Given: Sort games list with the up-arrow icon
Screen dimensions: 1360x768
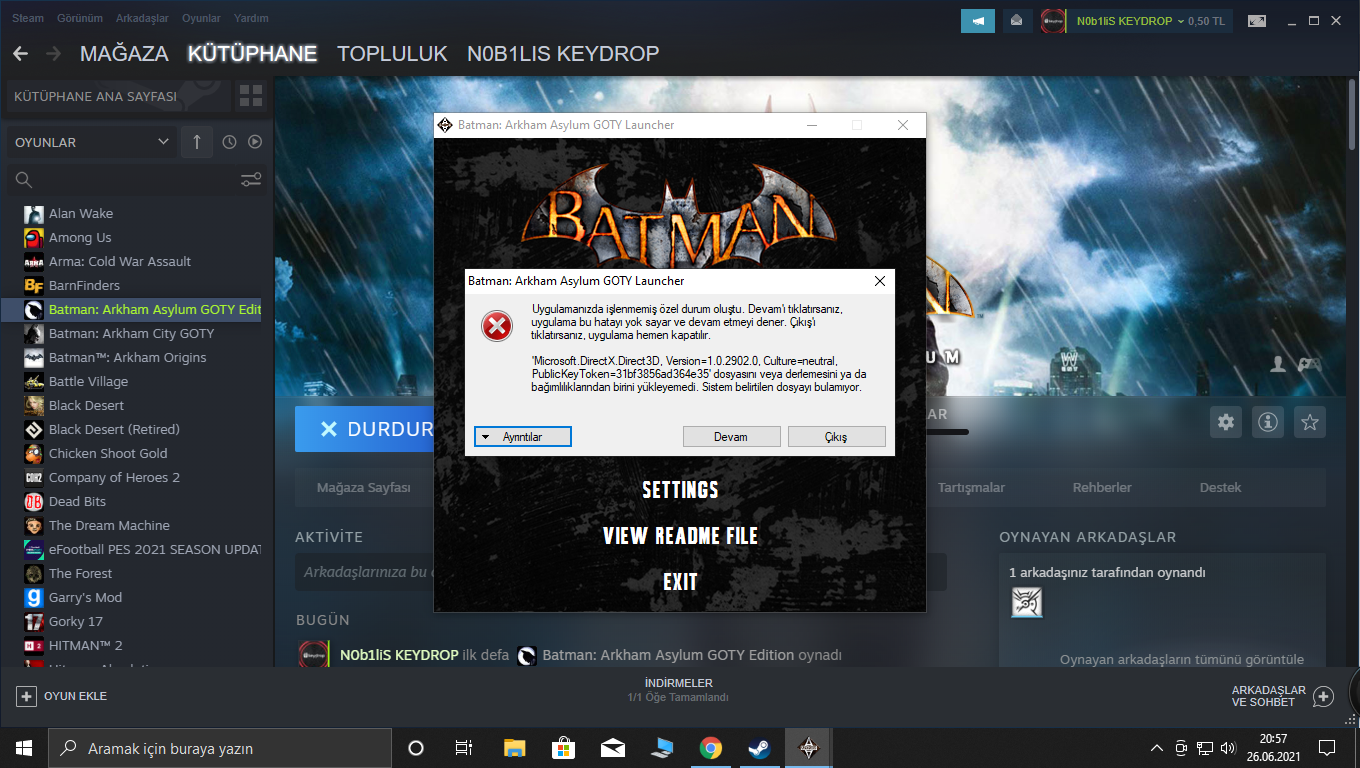Looking at the screenshot, I should coord(196,142).
